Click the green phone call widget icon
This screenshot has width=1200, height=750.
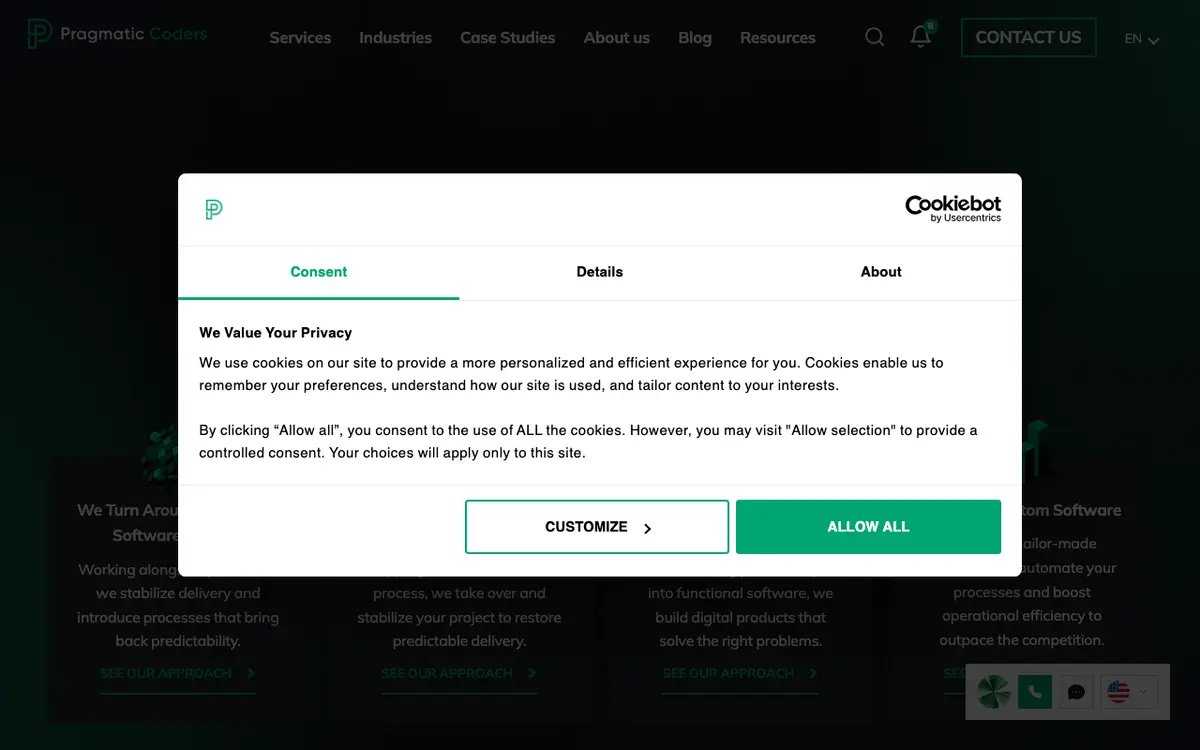coord(1035,692)
